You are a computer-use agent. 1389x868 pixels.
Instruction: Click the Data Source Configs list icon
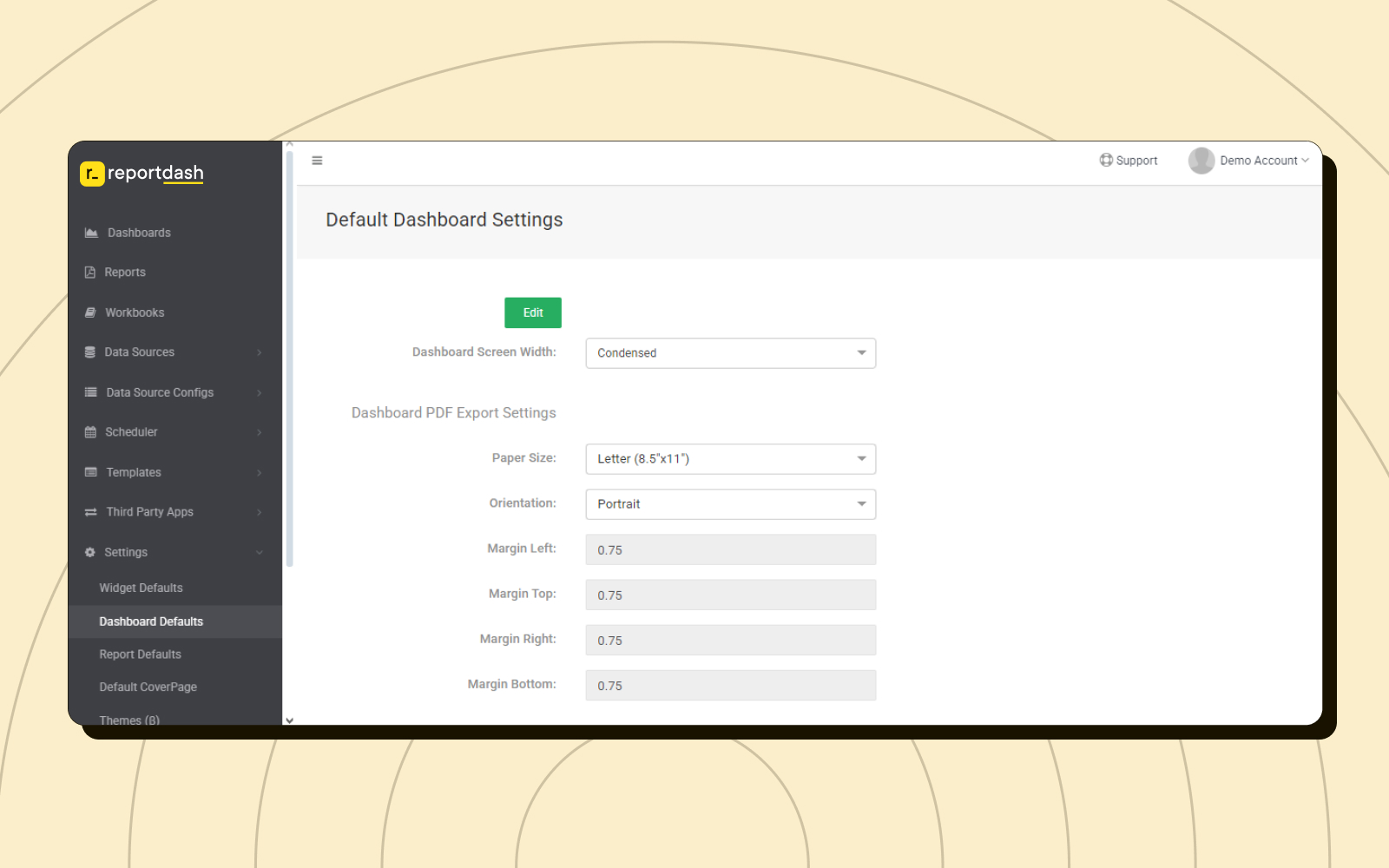click(91, 392)
